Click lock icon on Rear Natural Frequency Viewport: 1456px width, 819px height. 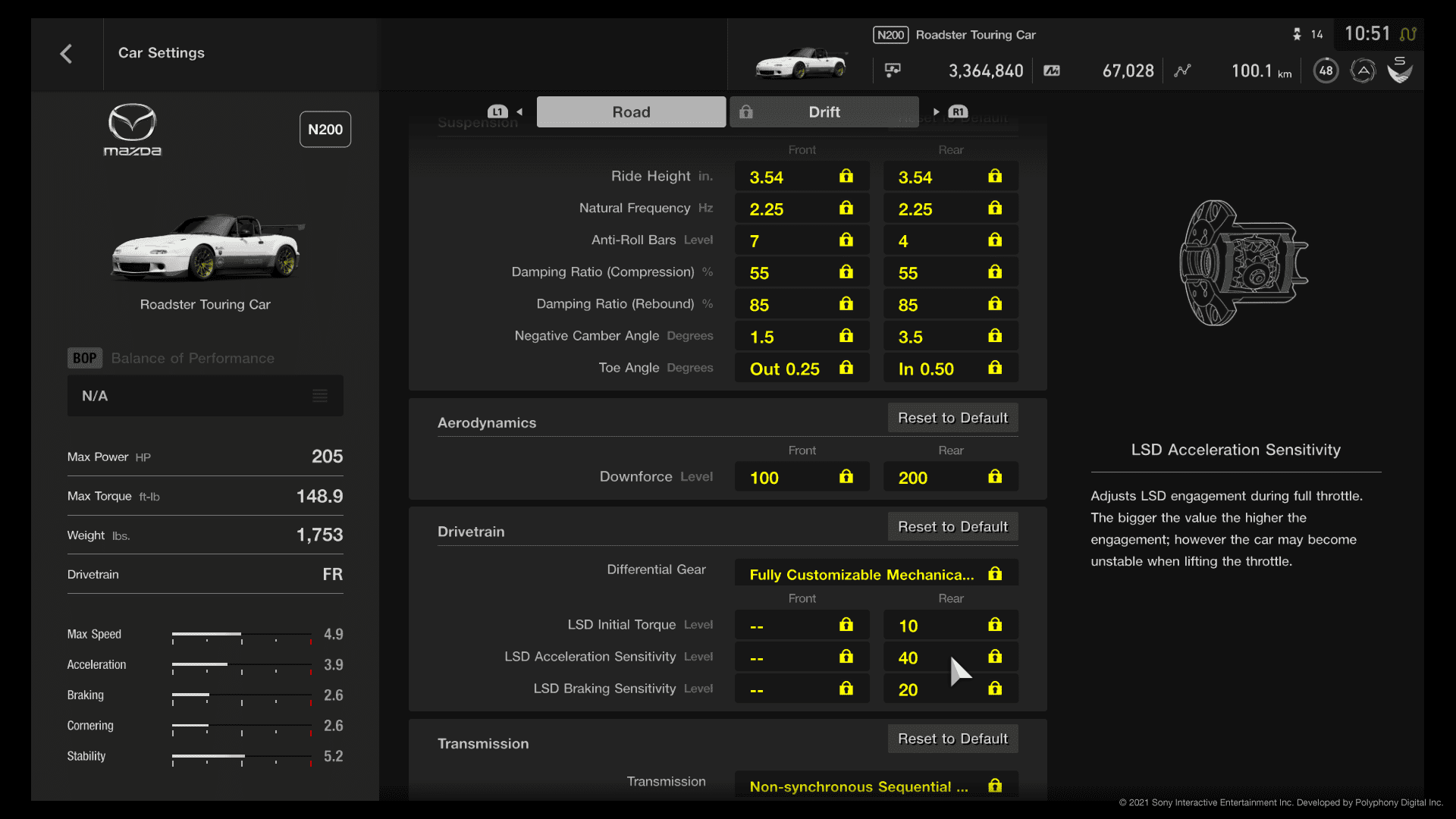[995, 209]
